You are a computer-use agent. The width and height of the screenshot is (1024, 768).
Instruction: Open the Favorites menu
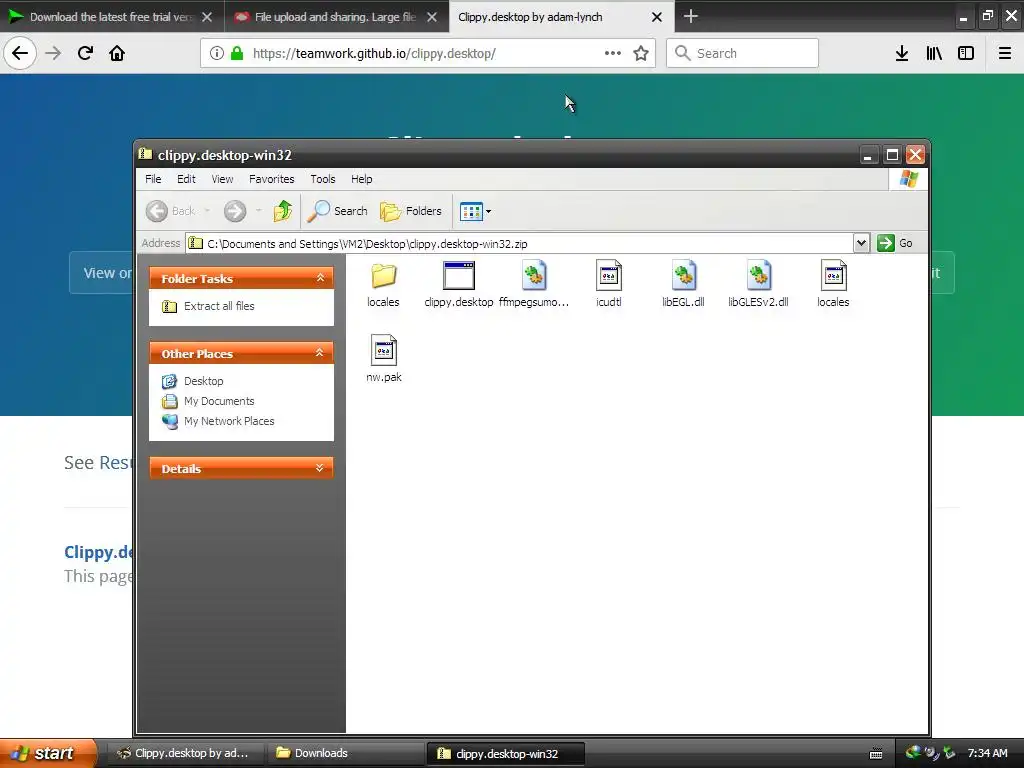click(x=272, y=179)
